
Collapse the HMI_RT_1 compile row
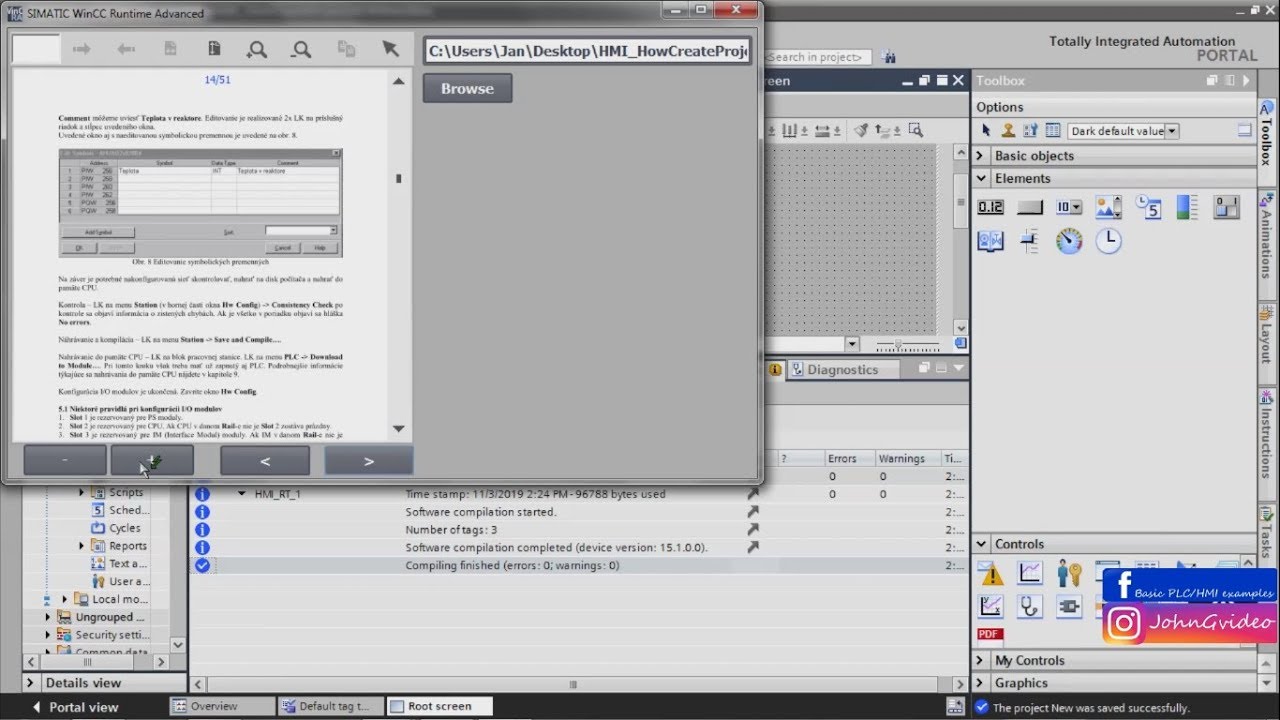[242, 494]
